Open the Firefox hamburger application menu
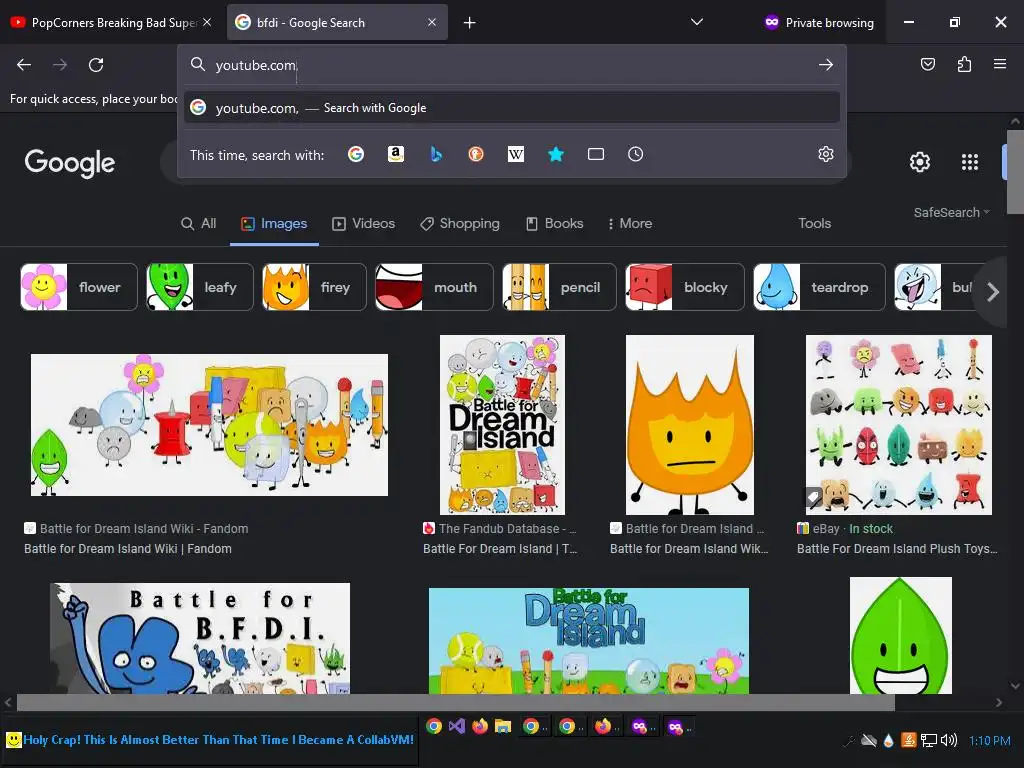 (x=999, y=64)
